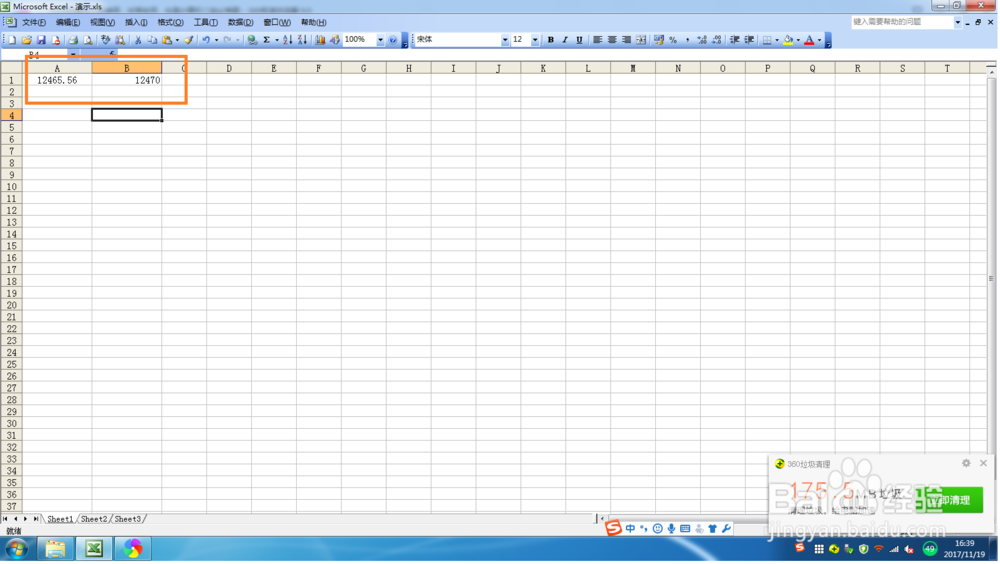Launch the Chart Wizard
The image size is (1000, 564).
pyautogui.click(x=320, y=40)
